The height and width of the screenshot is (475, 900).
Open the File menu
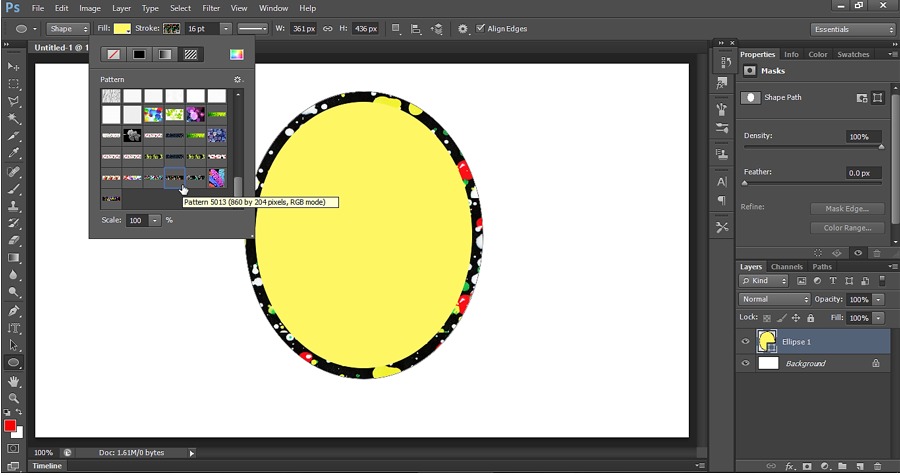[x=38, y=8]
